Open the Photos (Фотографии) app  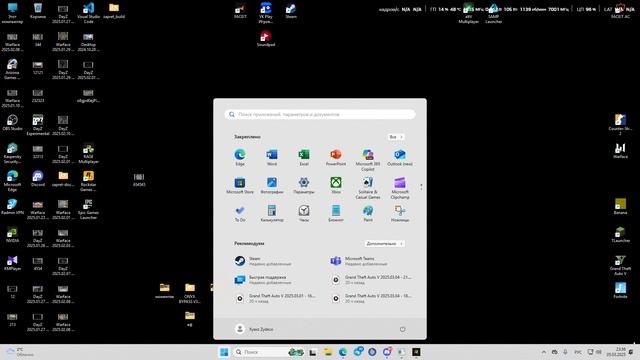tap(272, 185)
